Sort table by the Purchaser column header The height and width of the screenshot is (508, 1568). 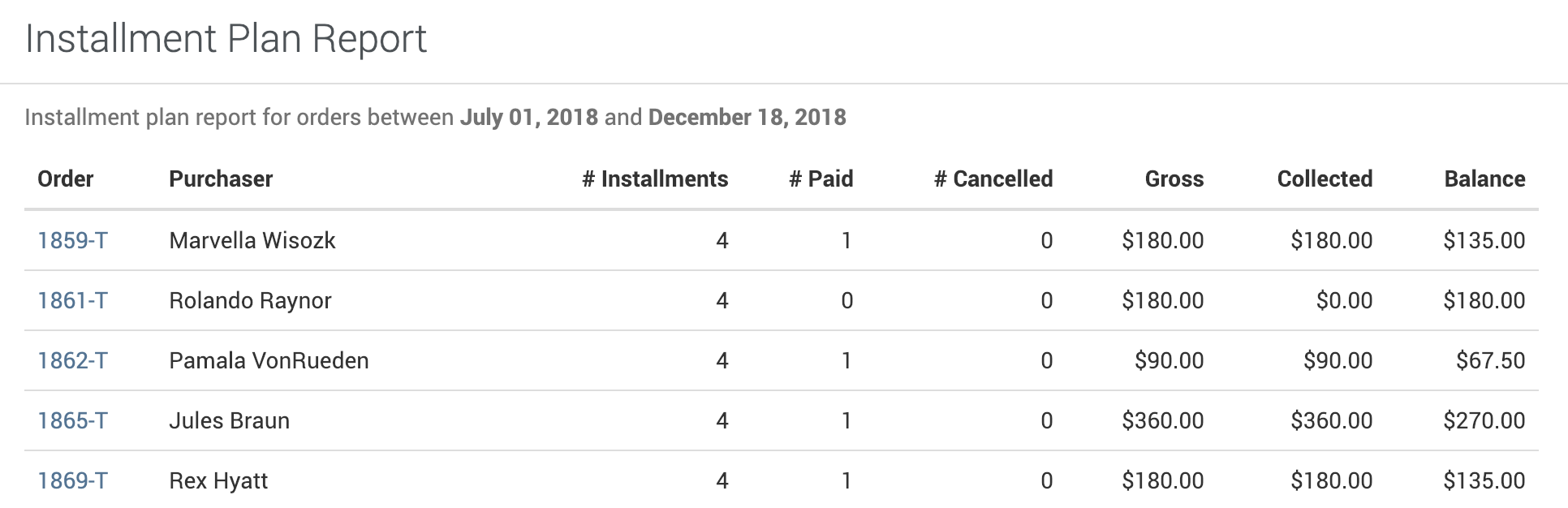tap(220, 179)
